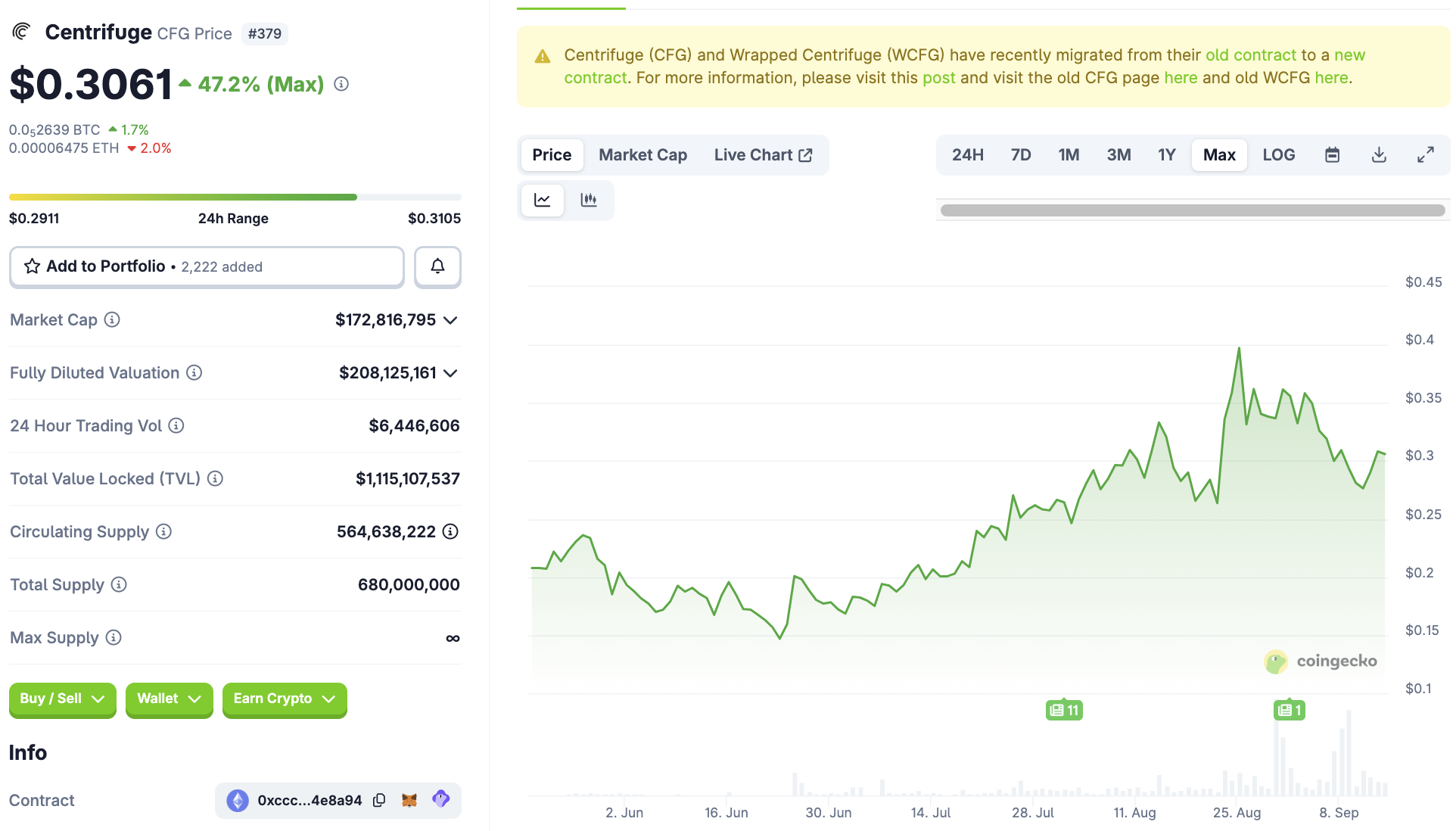Image resolution: width=1456 pixels, height=831 pixels.
Task: Open the calendar date range picker
Action: (x=1333, y=154)
